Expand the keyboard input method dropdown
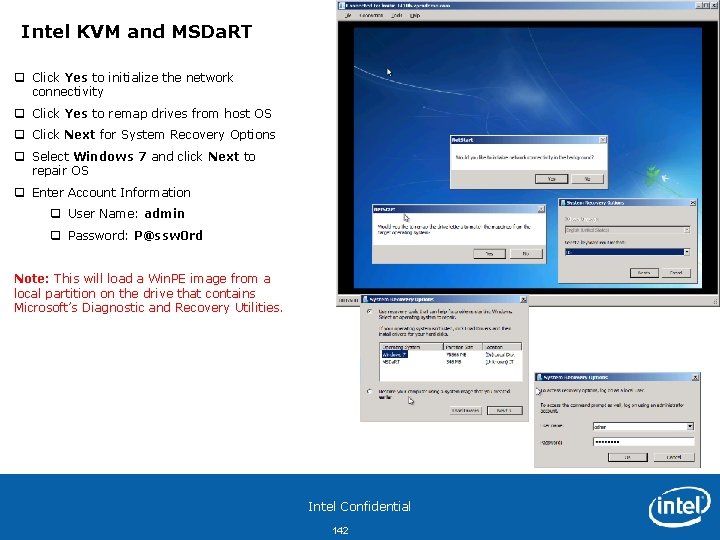720x540 pixels. [687, 252]
